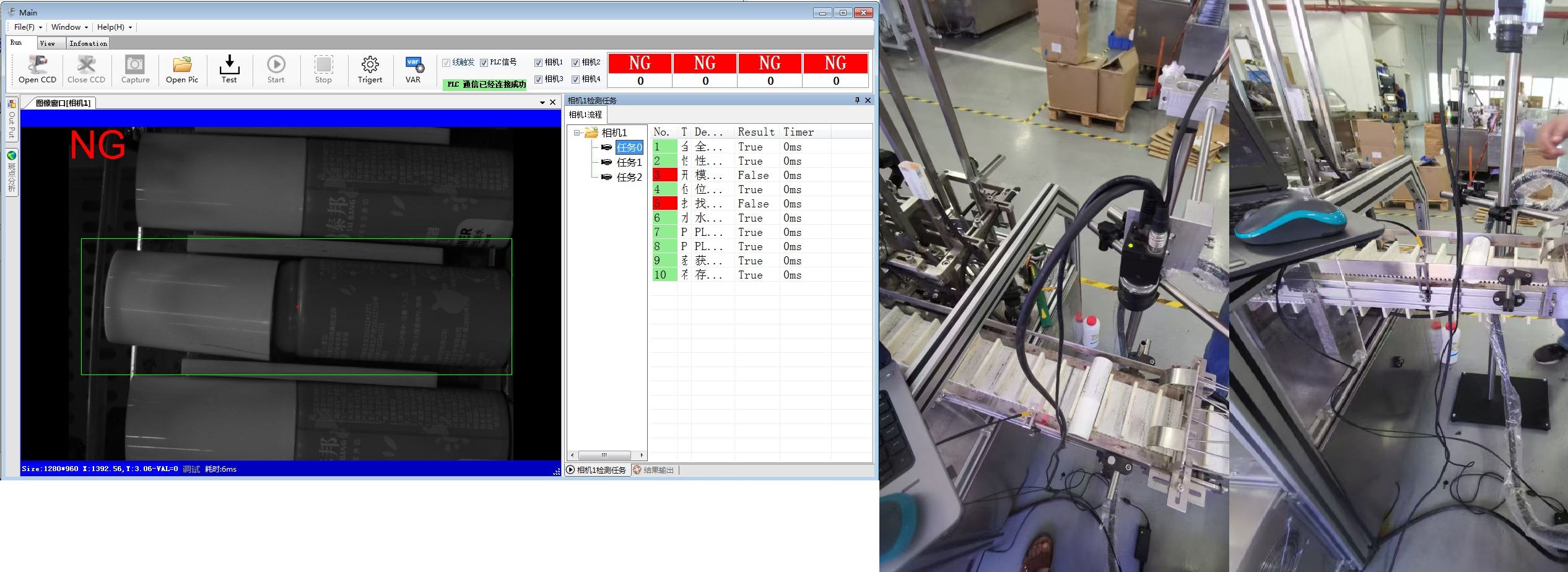This screenshot has width=1568, height=572.
Task: Open the image window tab list dropdown arrow
Action: [x=542, y=103]
